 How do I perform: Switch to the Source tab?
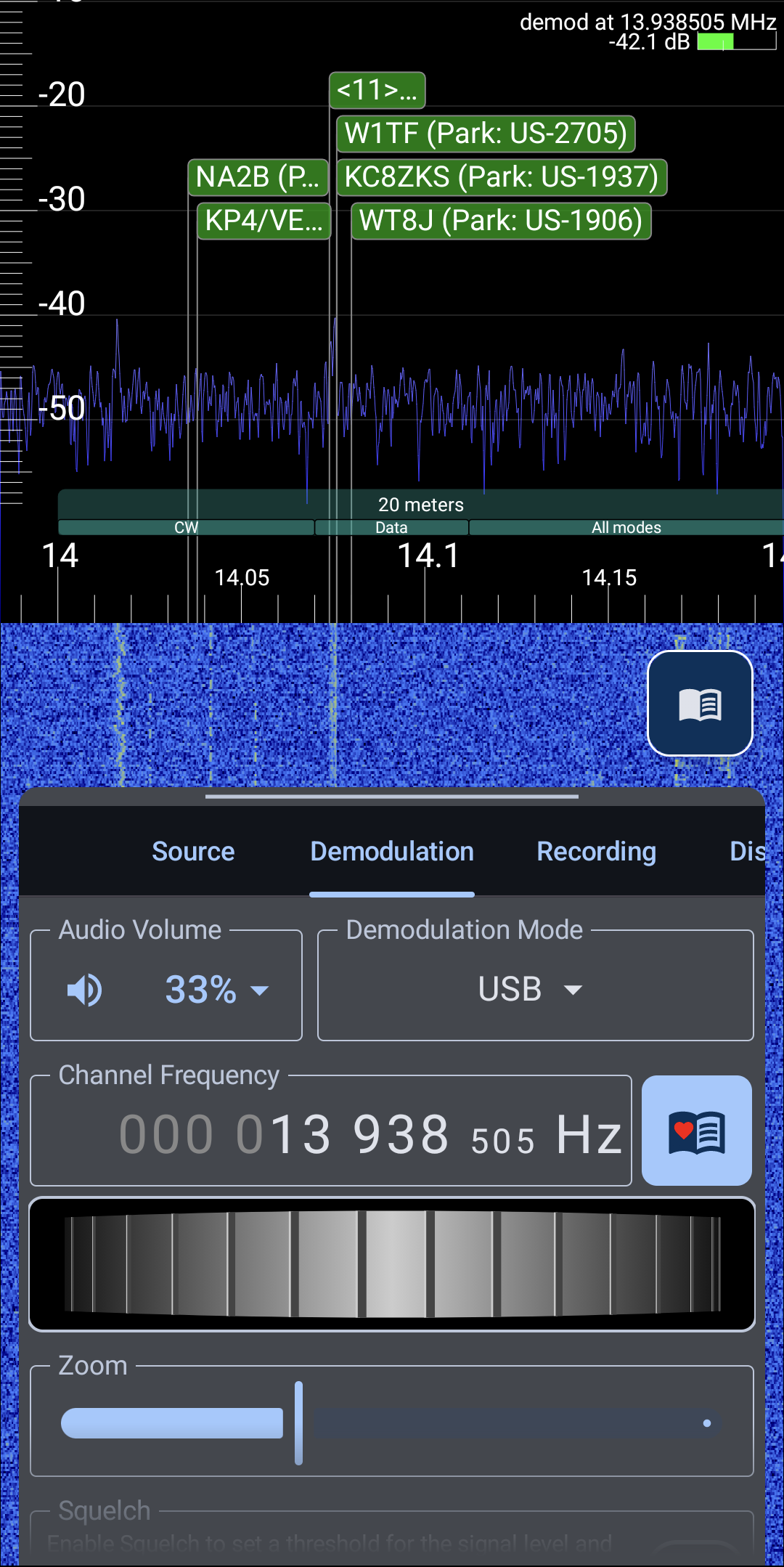tap(193, 852)
